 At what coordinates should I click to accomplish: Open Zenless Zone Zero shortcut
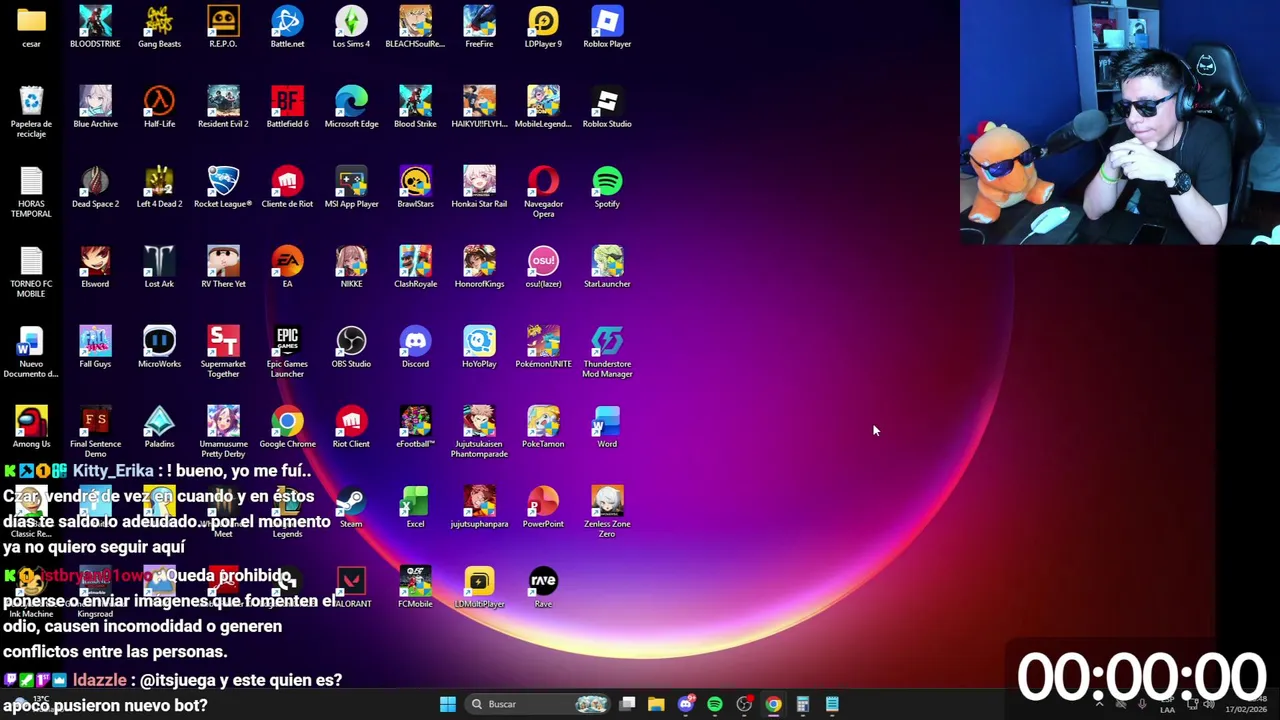click(607, 512)
